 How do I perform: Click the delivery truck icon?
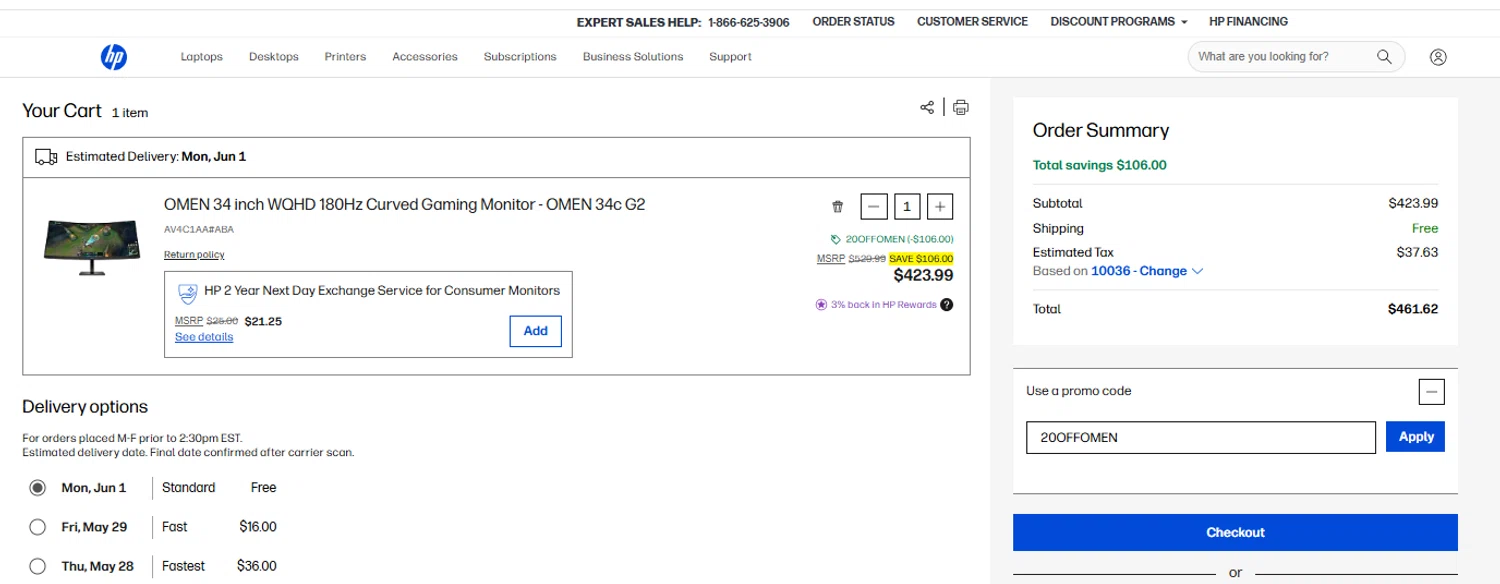(x=46, y=157)
